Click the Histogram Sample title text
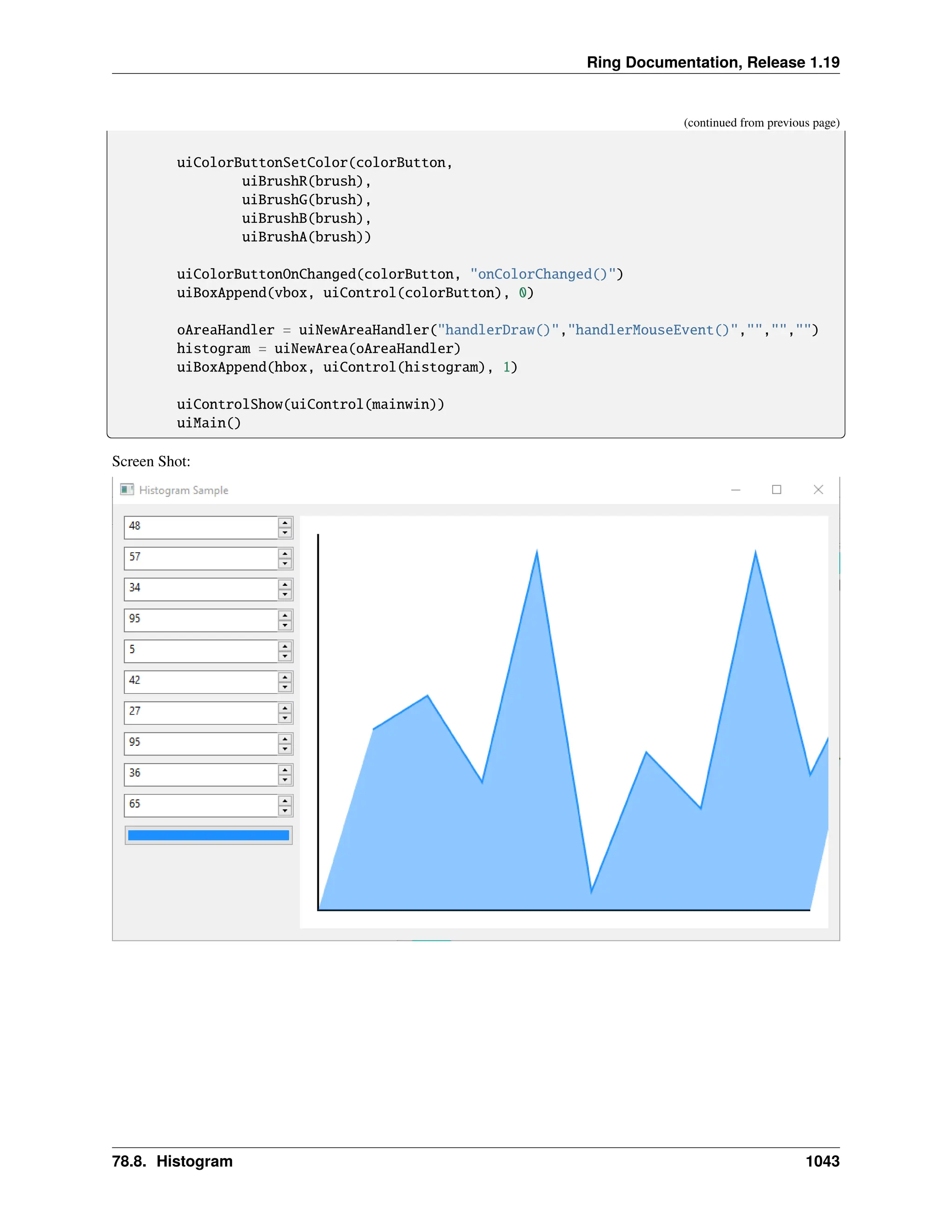 [184, 490]
